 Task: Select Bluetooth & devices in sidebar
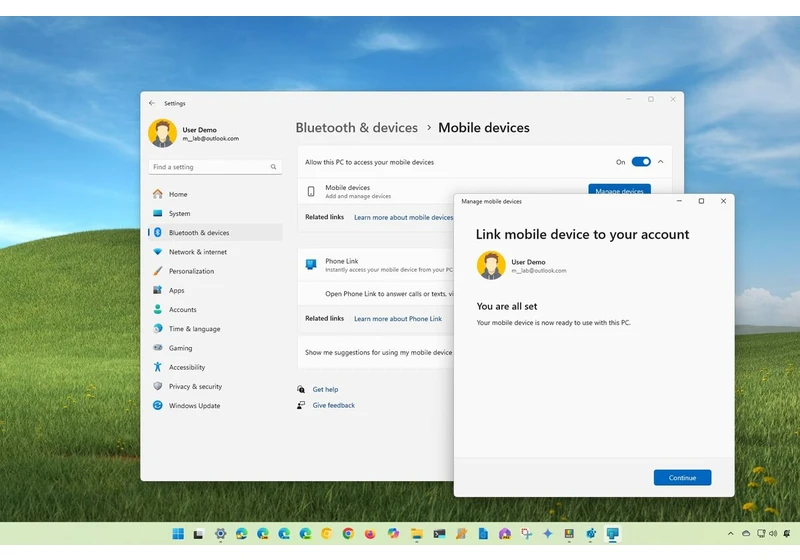[215, 233]
